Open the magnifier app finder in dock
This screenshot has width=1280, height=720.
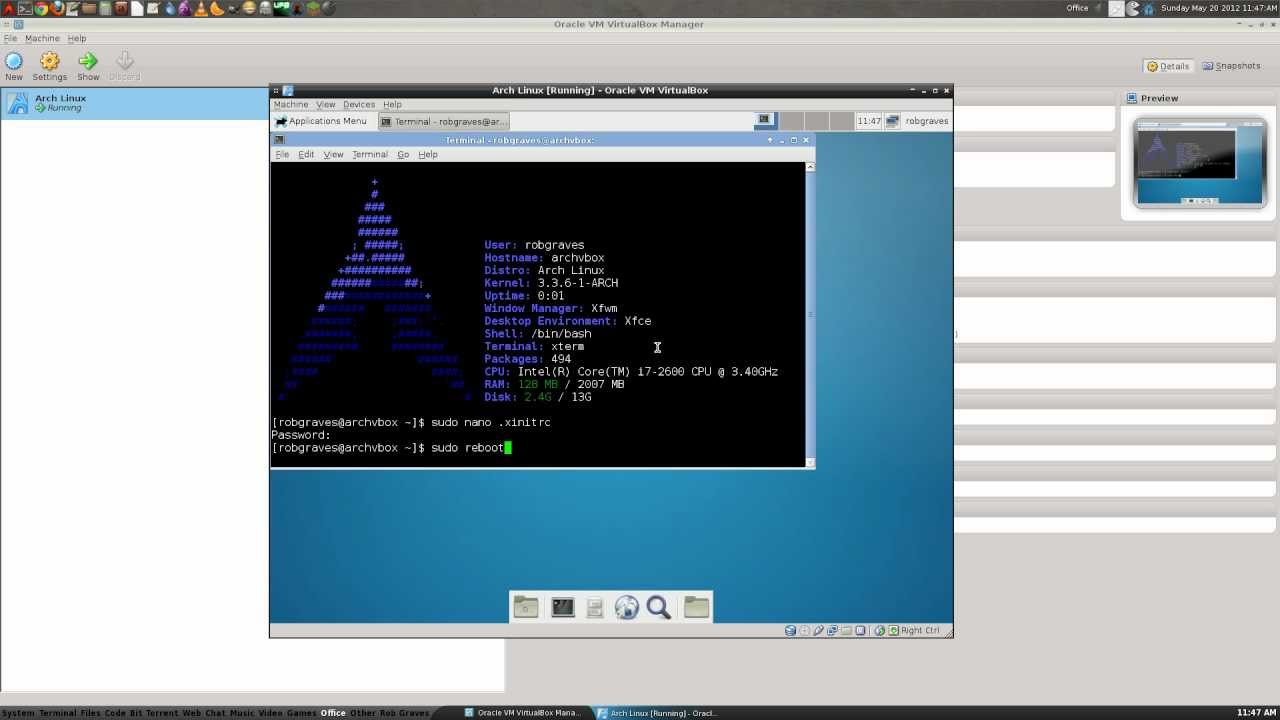658,607
